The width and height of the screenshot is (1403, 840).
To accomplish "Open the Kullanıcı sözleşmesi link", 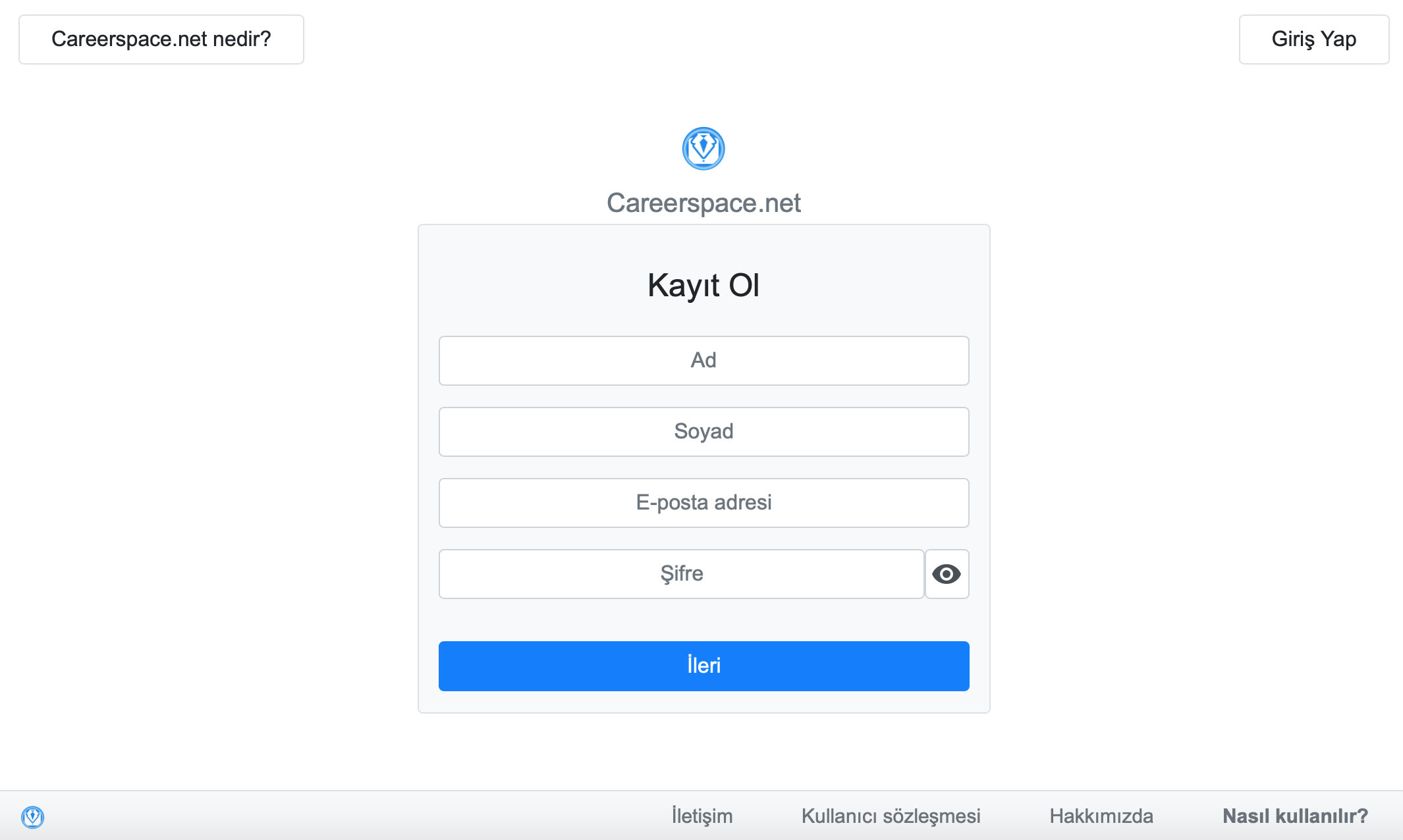I will (x=891, y=816).
